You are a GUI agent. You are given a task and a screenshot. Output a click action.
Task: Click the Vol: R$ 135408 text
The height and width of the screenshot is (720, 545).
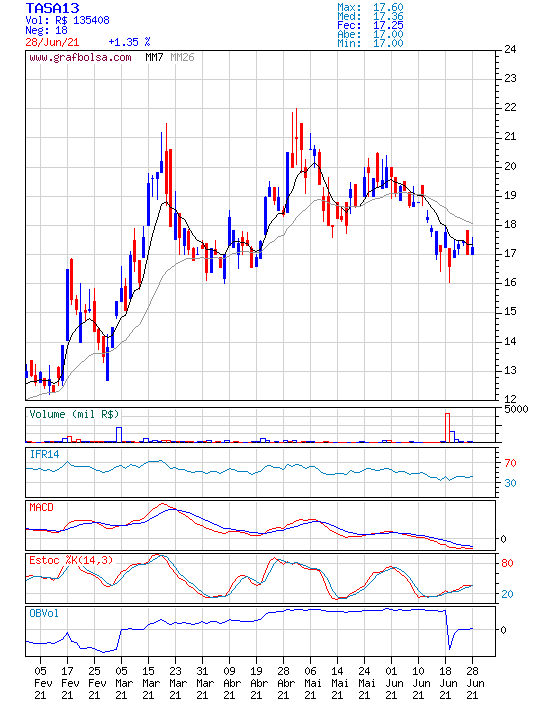coord(67,20)
